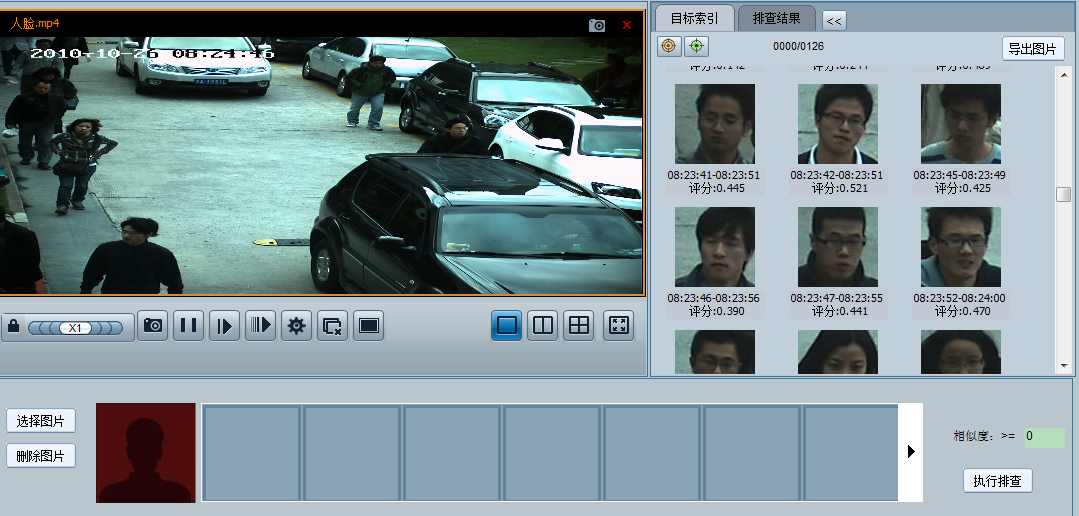The width and height of the screenshot is (1079, 516).
Task: Collapse the panel with the << button
Action: [834, 20]
